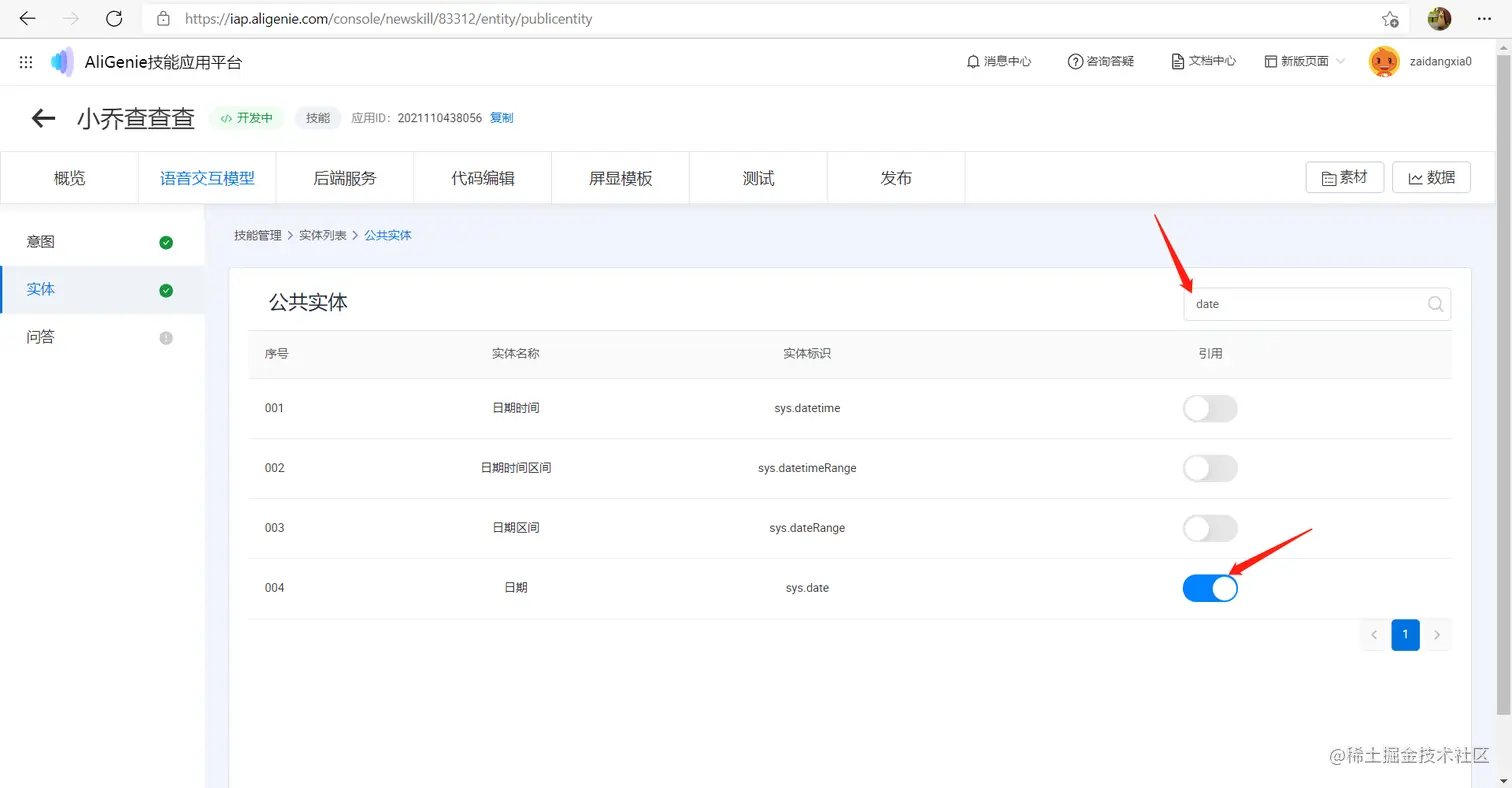Select 实体 in the left sidebar
1512x788 pixels.
click(102, 290)
